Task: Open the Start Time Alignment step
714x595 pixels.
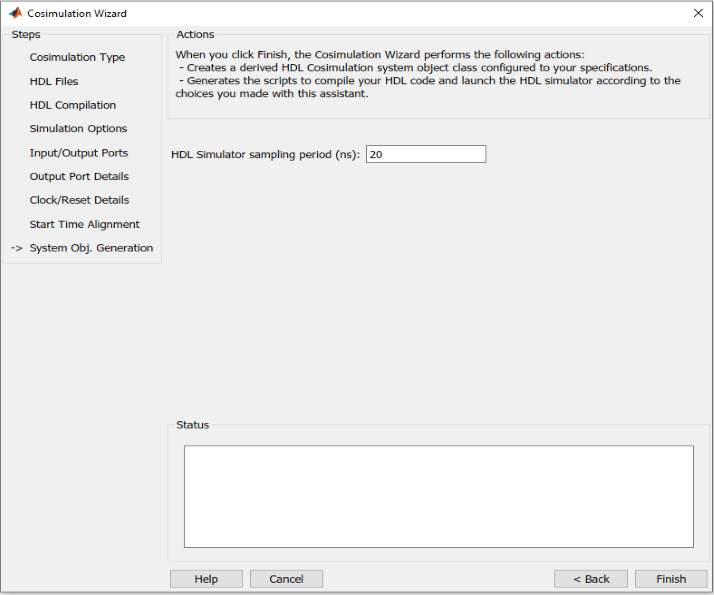Action: (x=84, y=224)
